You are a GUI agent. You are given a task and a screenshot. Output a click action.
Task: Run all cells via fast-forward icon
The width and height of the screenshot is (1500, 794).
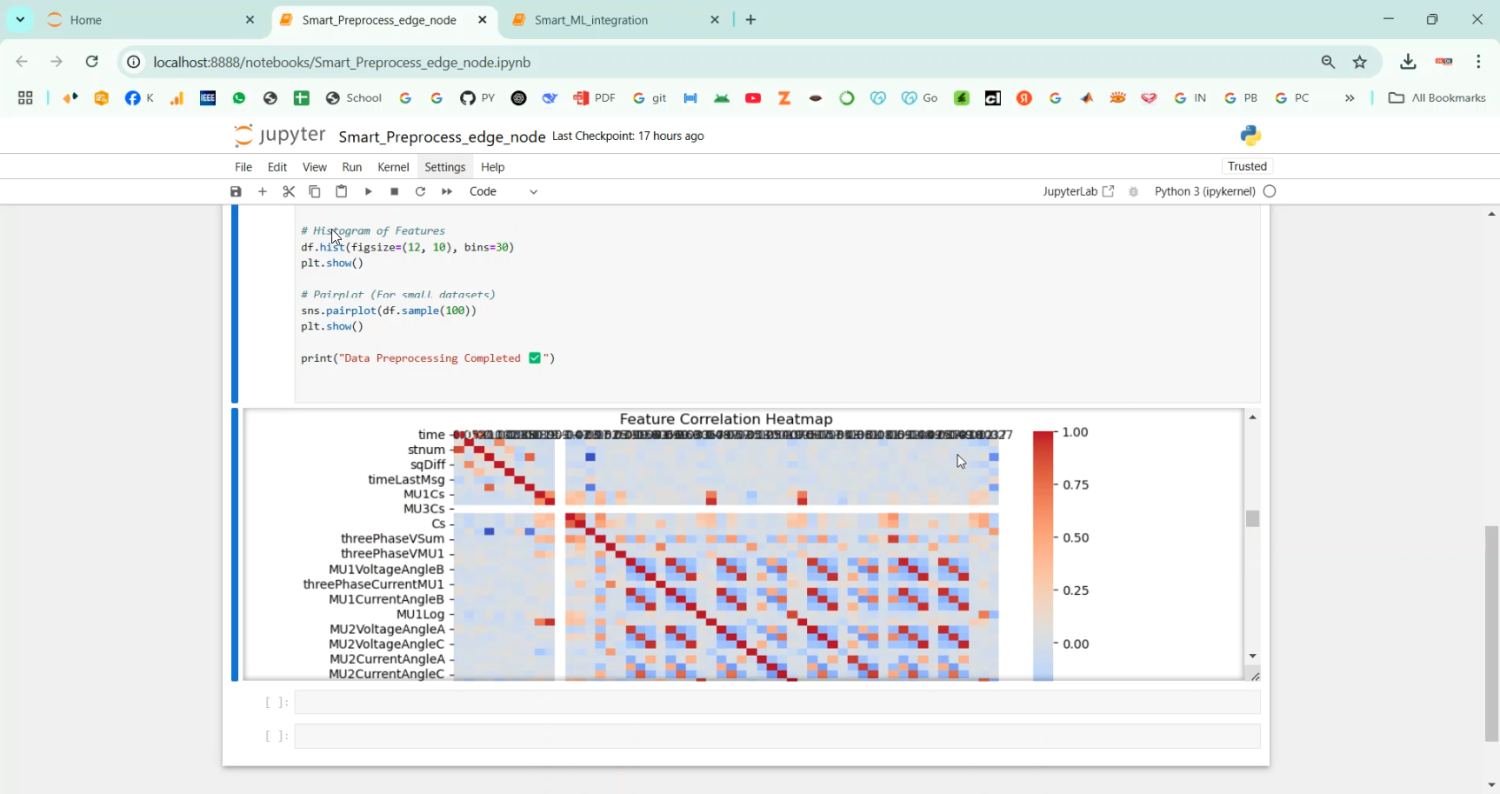(446, 191)
